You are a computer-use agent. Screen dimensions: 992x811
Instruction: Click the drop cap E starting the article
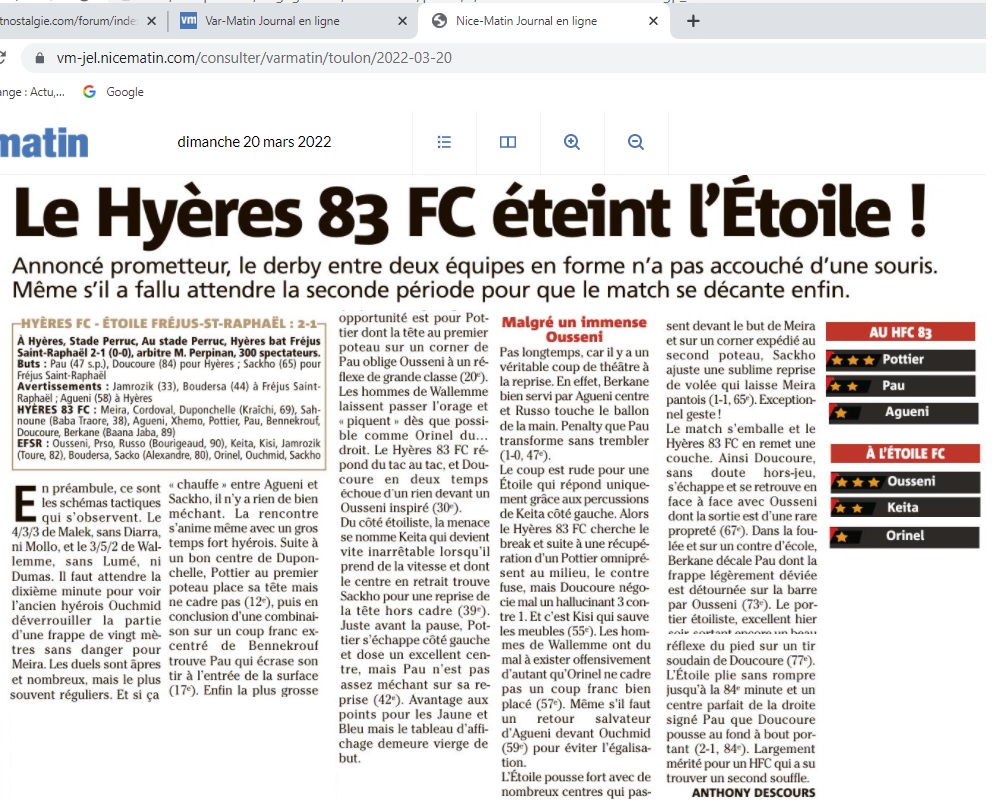pyautogui.click(x=25, y=504)
